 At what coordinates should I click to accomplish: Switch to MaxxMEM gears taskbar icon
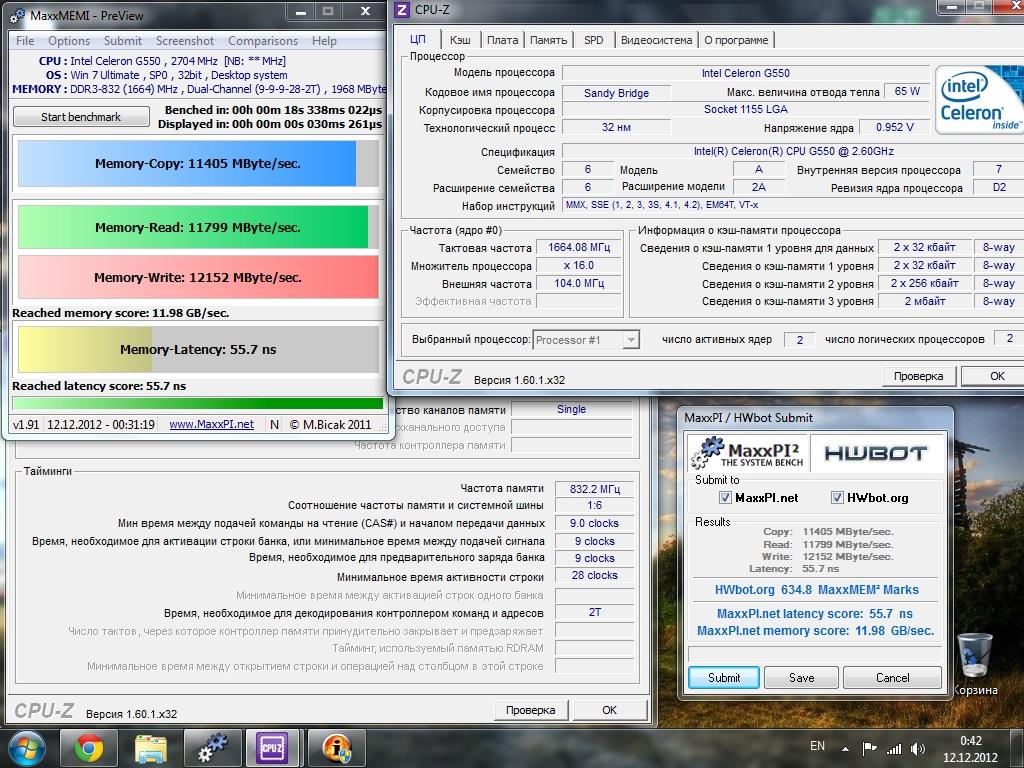[213, 748]
